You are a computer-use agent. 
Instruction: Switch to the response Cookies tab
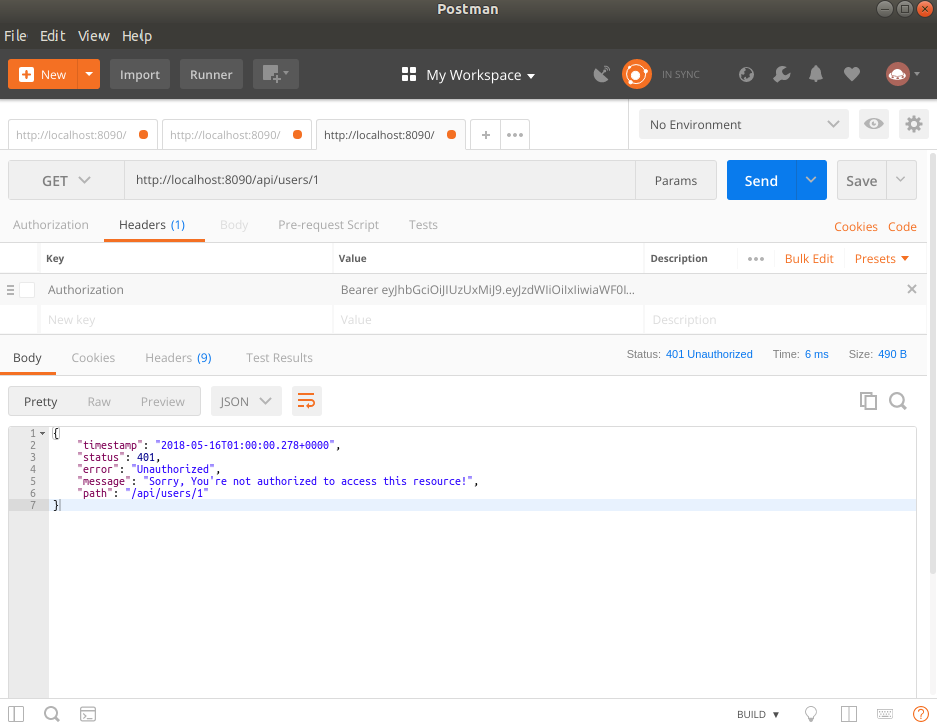click(93, 357)
